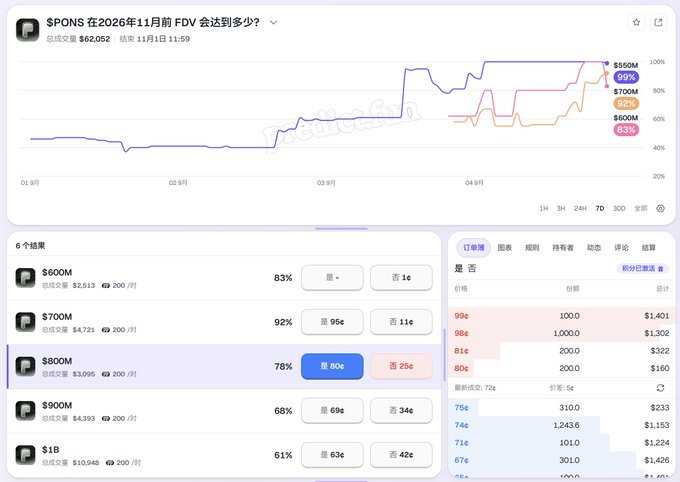This screenshot has width=680, height=482.
Task: Buy 是 95¢ on $700M
Action: coord(332,321)
